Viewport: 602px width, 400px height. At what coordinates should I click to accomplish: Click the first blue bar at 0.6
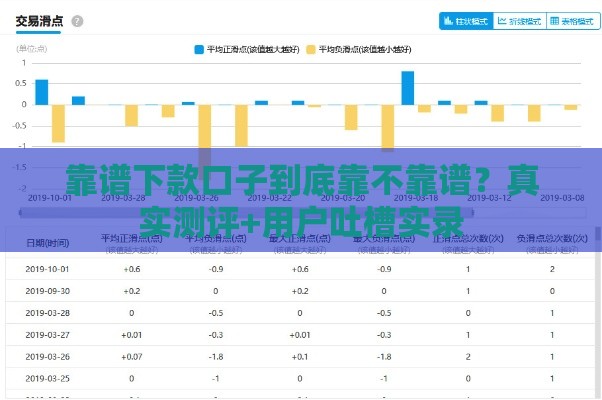point(42,92)
